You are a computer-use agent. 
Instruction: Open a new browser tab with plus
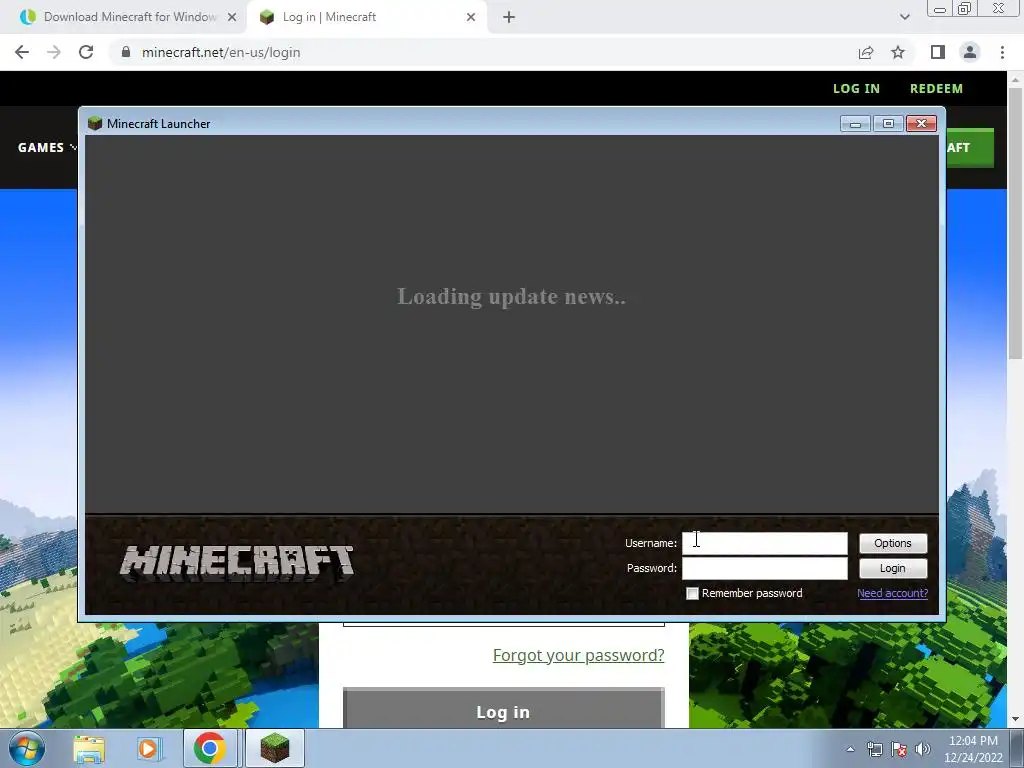pyautogui.click(x=509, y=18)
